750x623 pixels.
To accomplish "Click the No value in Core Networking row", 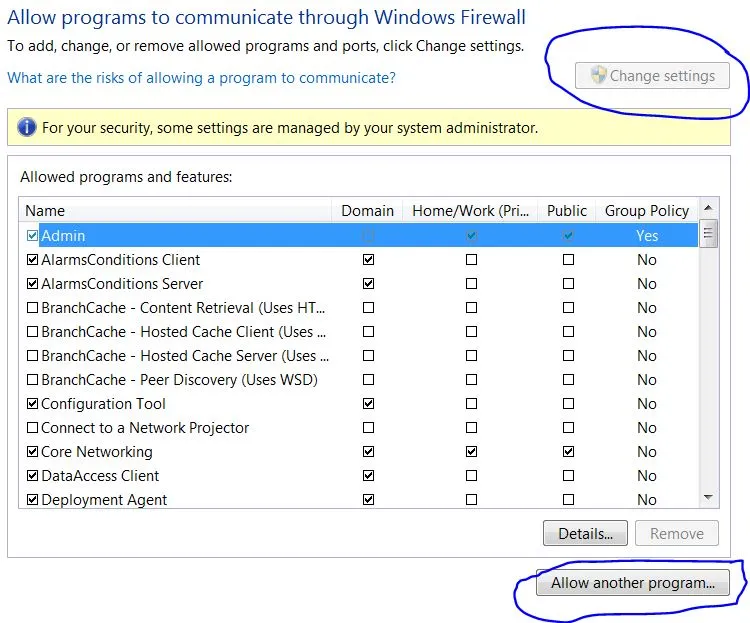I will pyautogui.click(x=647, y=451).
